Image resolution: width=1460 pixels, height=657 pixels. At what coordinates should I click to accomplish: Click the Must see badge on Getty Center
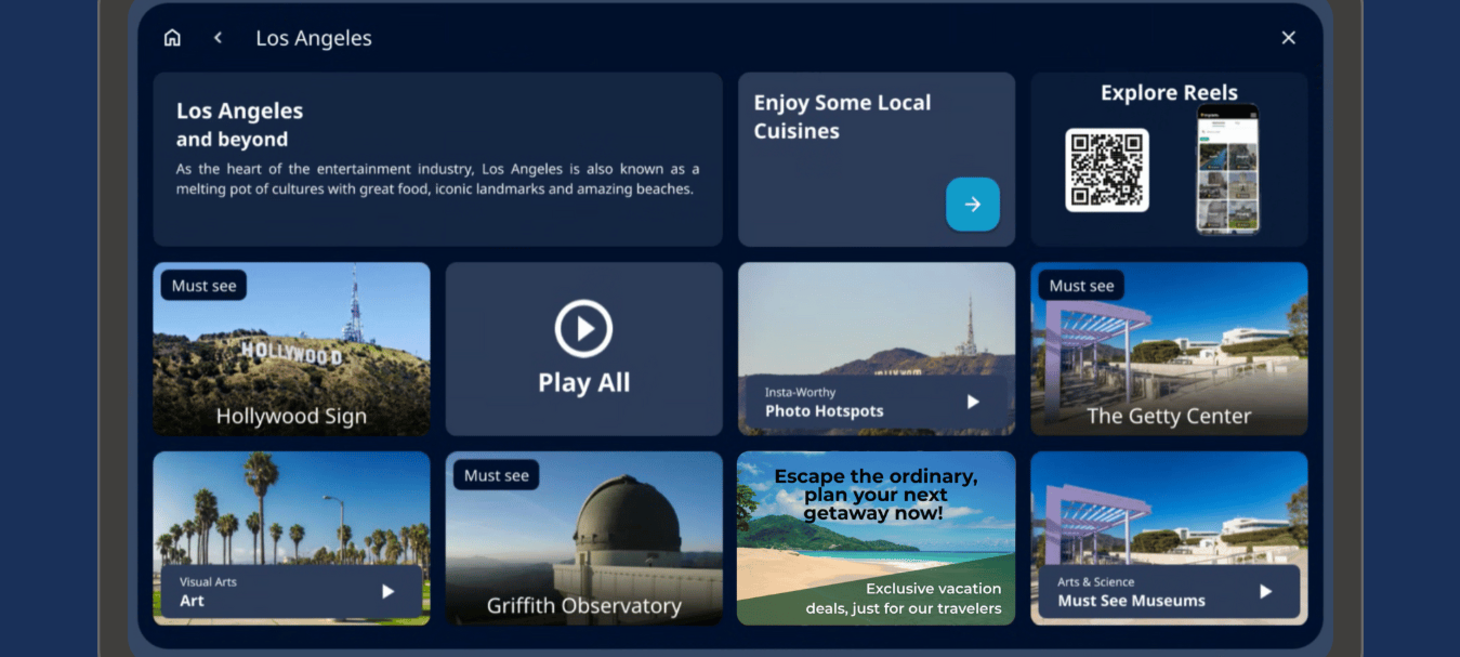pos(1081,286)
